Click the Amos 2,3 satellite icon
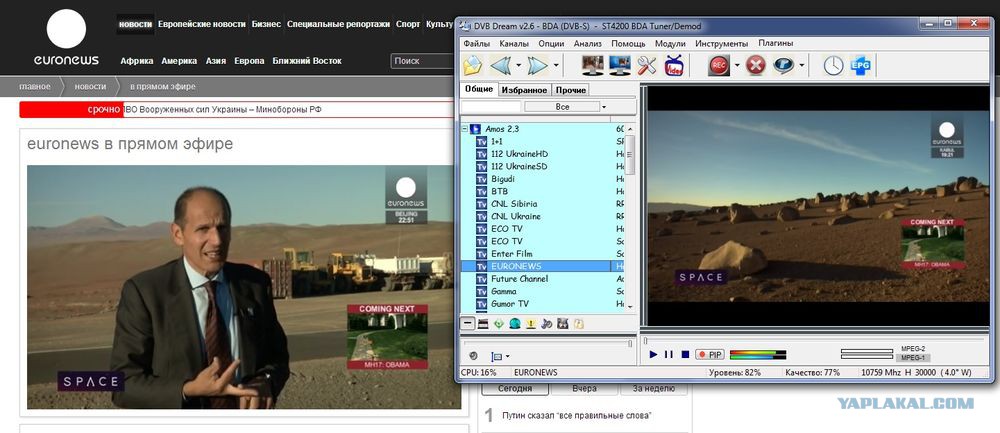 475,129
